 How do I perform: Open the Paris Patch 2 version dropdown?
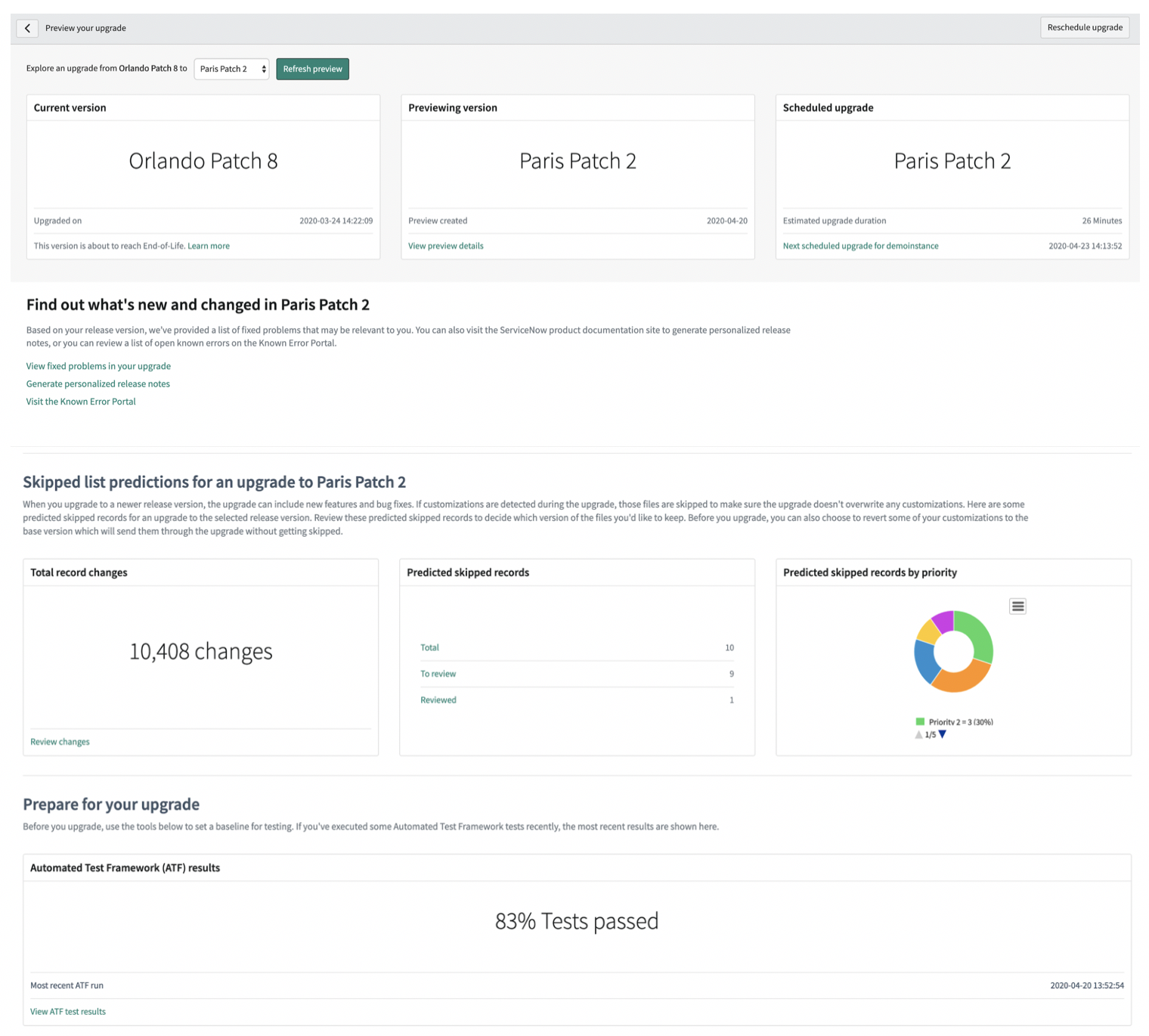click(x=231, y=69)
